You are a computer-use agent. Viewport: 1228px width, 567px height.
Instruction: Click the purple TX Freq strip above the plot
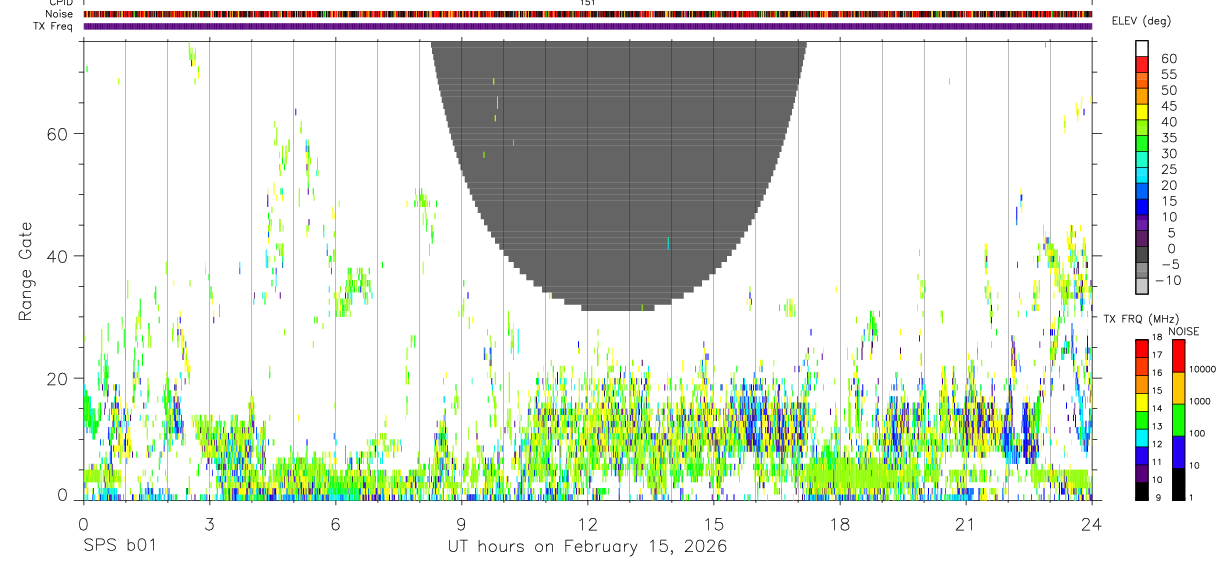[588, 26]
